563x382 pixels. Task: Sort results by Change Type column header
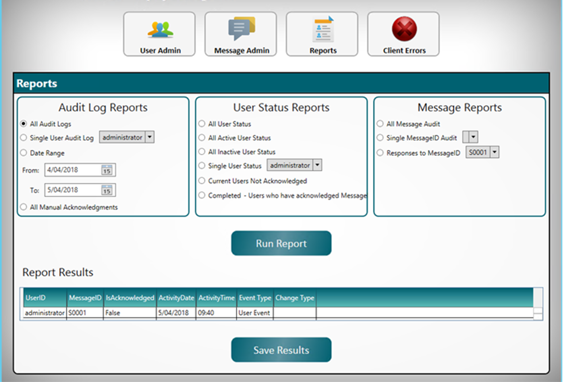tap(295, 298)
